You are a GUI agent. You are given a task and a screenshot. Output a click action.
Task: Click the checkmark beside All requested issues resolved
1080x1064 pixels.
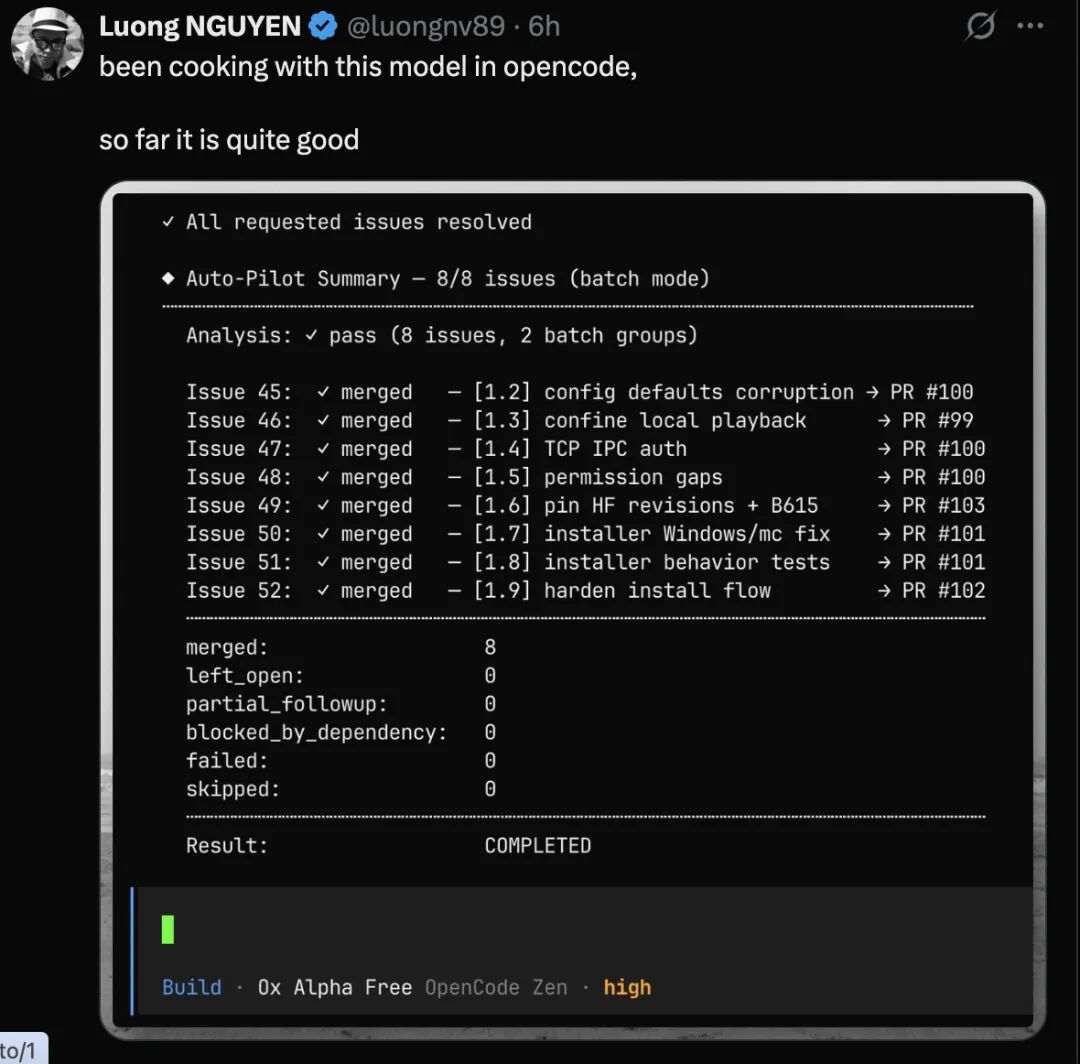pyautogui.click(x=168, y=222)
